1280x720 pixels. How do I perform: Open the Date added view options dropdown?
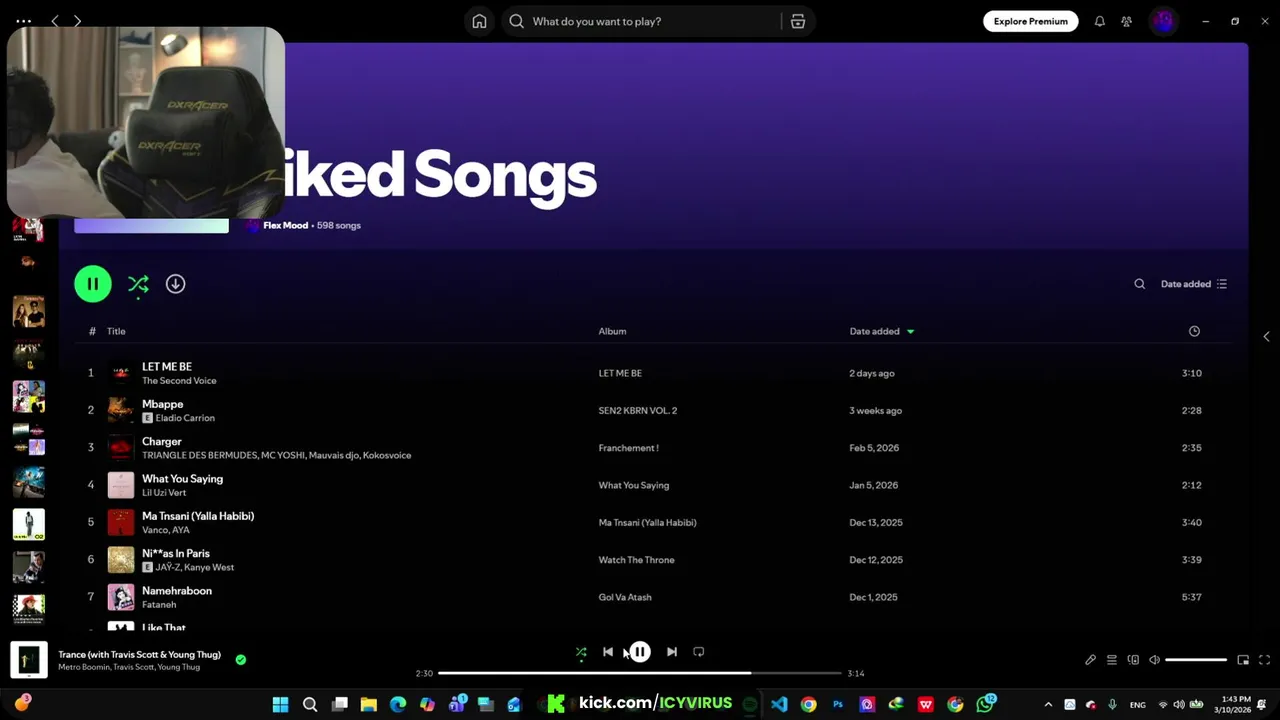pyautogui.click(x=1194, y=284)
